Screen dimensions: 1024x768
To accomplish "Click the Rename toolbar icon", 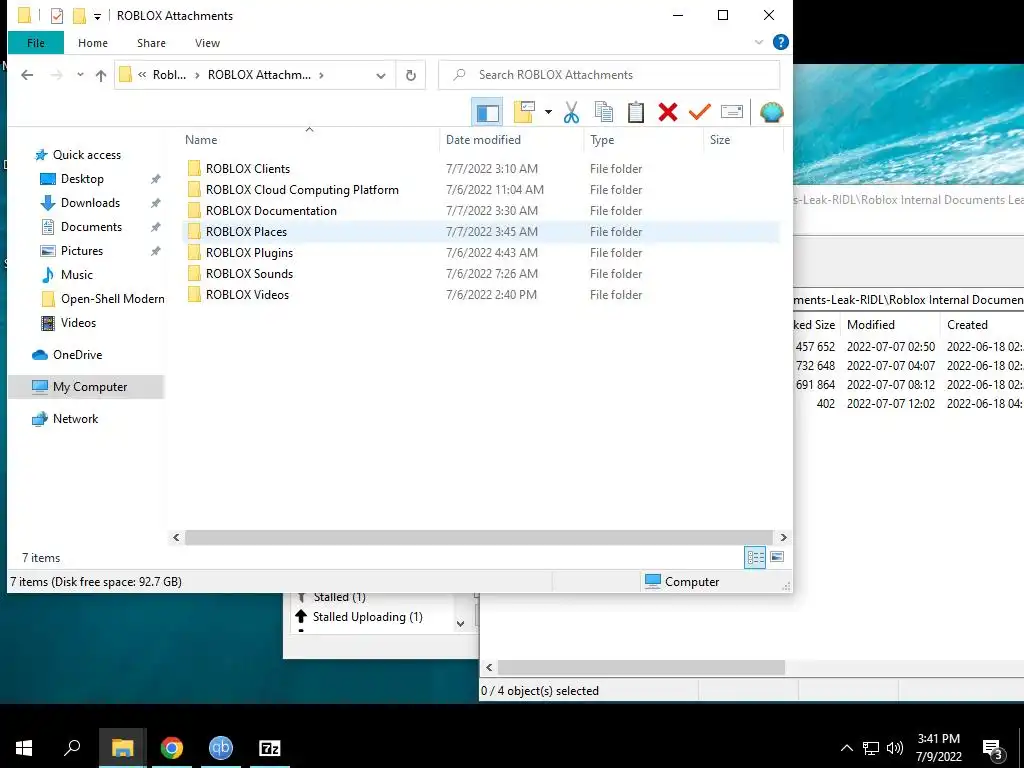I will [x=731, y=112].
